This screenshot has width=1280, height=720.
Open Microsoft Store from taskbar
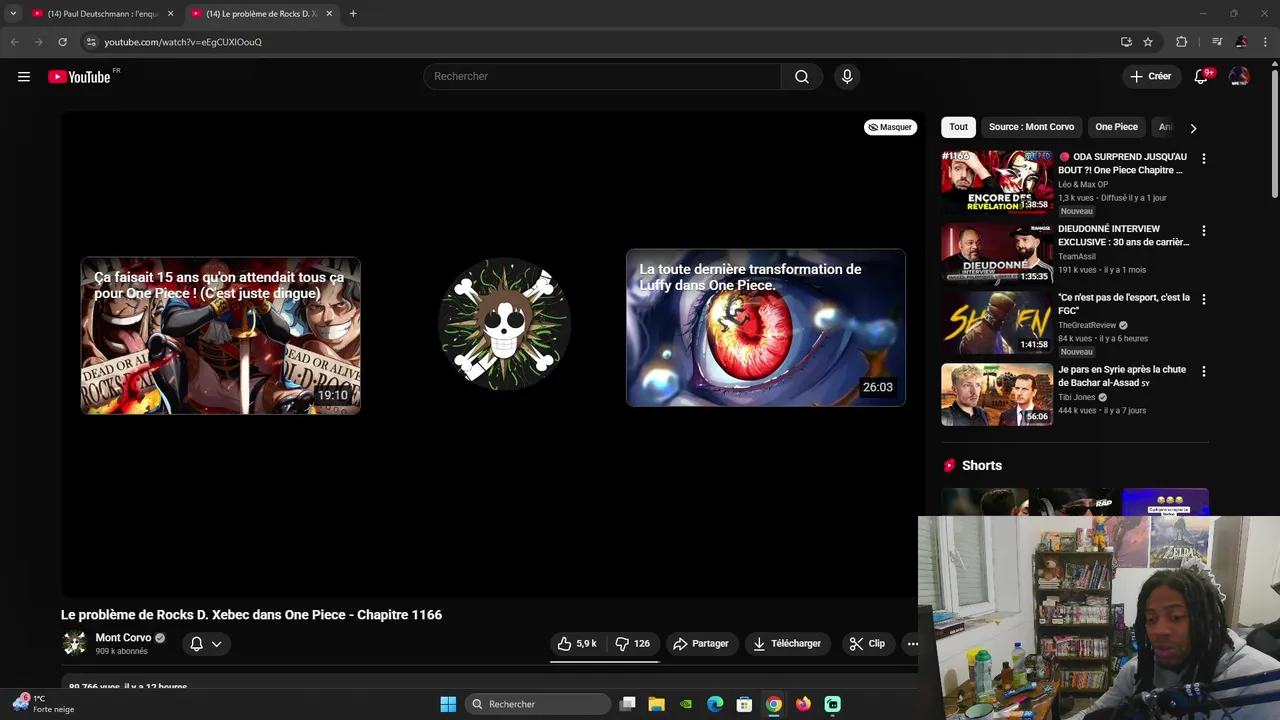[x=744, y=704]
